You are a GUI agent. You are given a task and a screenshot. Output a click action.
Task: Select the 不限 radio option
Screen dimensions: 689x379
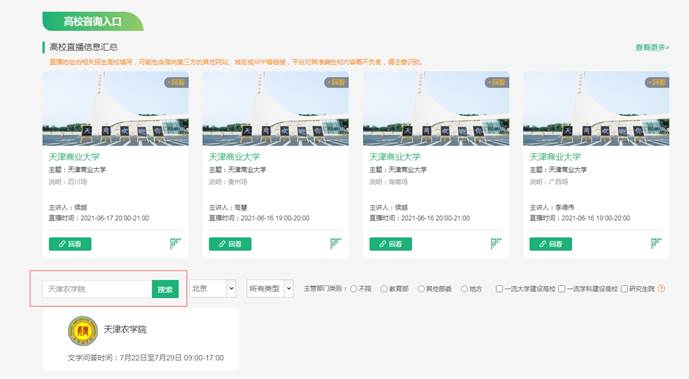(x=353, y=289)
